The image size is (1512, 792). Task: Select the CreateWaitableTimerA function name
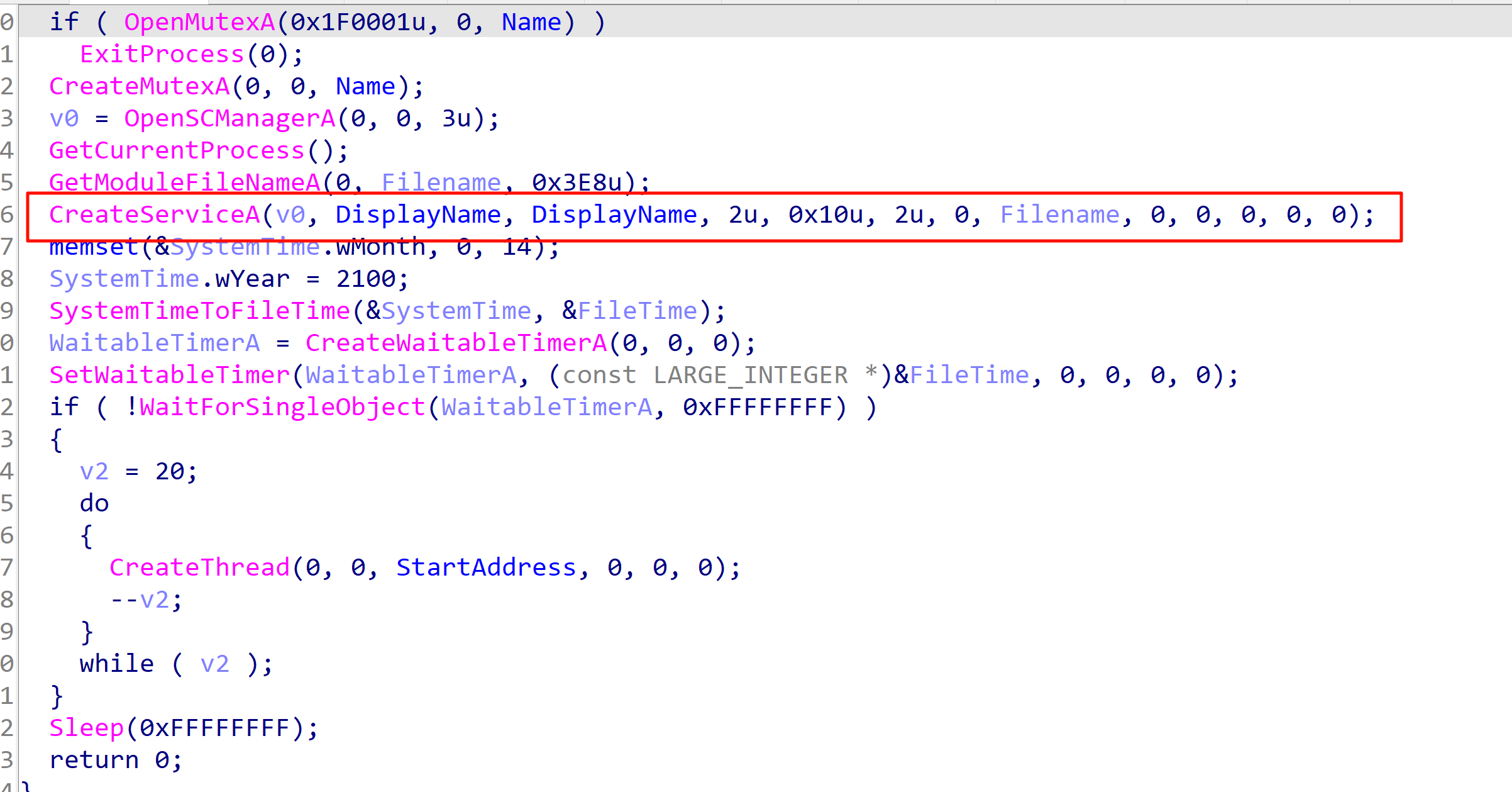click(456, 343)
